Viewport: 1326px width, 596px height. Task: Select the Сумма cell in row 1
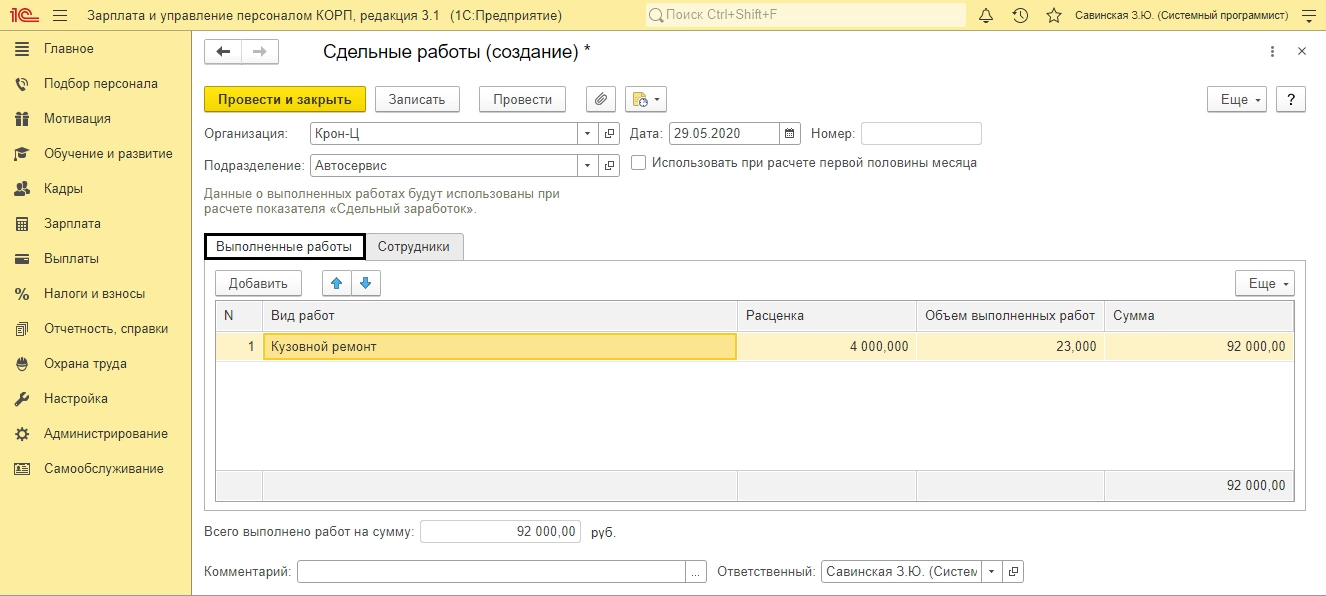(1199, 347)
